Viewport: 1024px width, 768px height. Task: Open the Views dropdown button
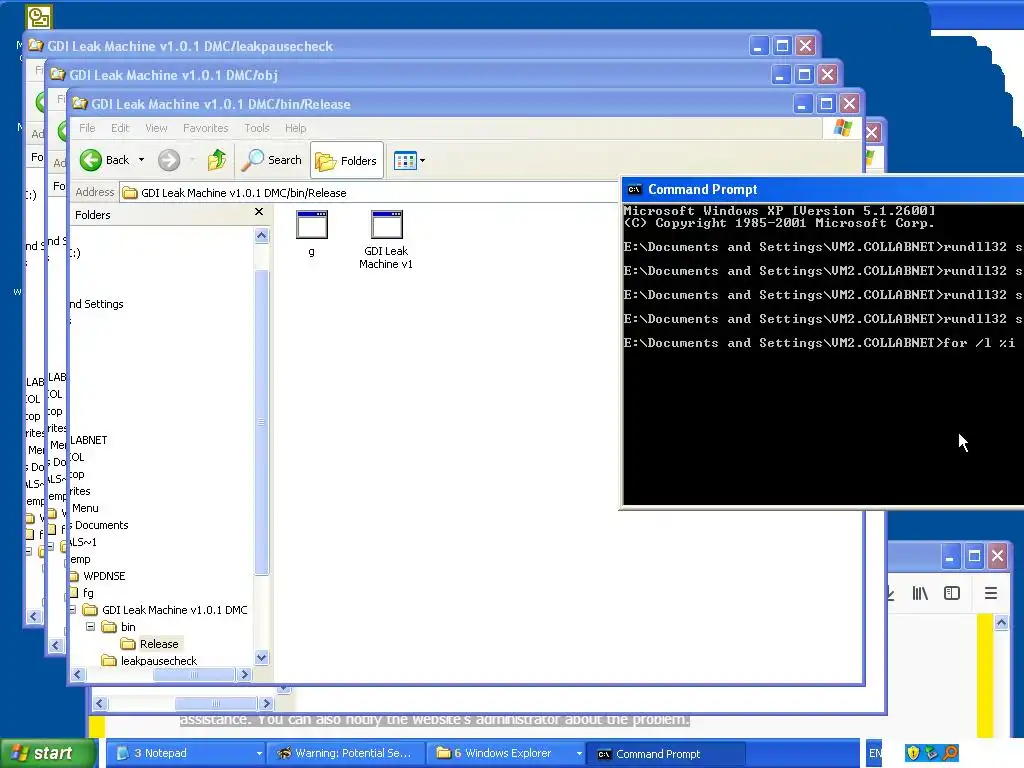click(x=409, y=161)
